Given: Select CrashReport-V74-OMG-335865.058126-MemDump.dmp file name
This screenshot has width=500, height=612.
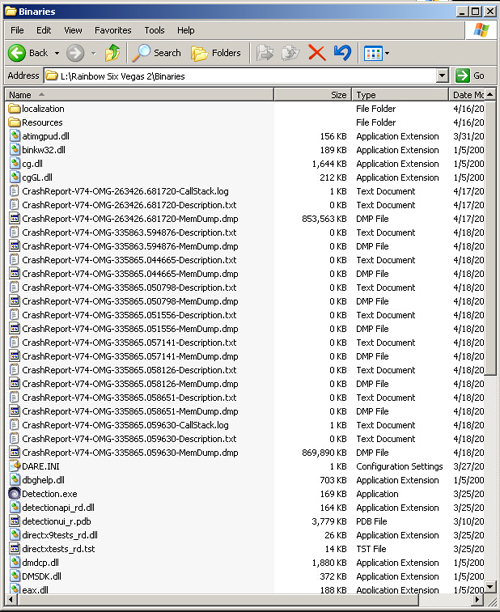Looking at the screenshot, I should click(130, 384).
